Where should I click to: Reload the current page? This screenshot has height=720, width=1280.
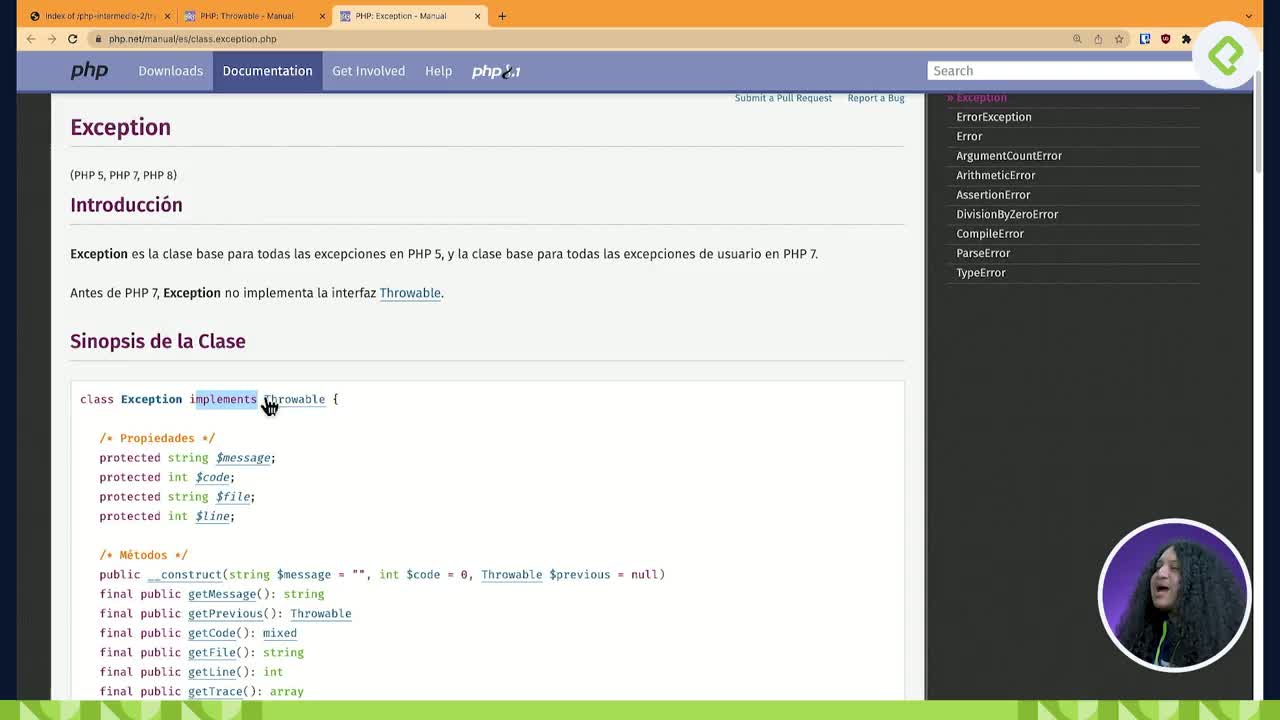[x=73, y=39]
